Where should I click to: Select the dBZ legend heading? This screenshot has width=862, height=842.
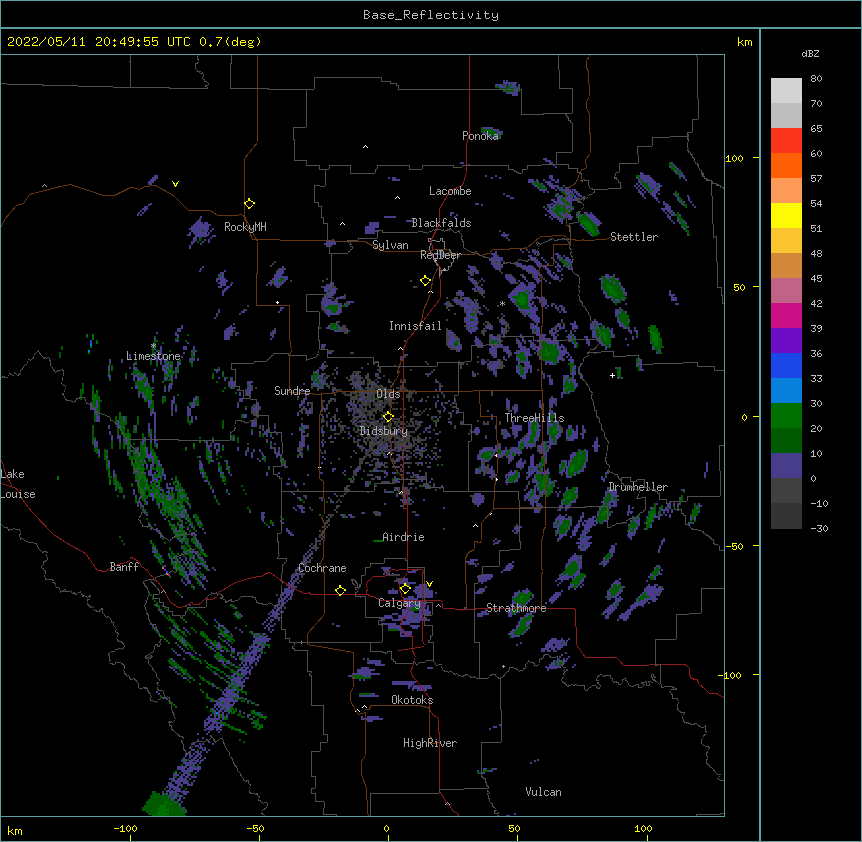(x=810, y=53)
